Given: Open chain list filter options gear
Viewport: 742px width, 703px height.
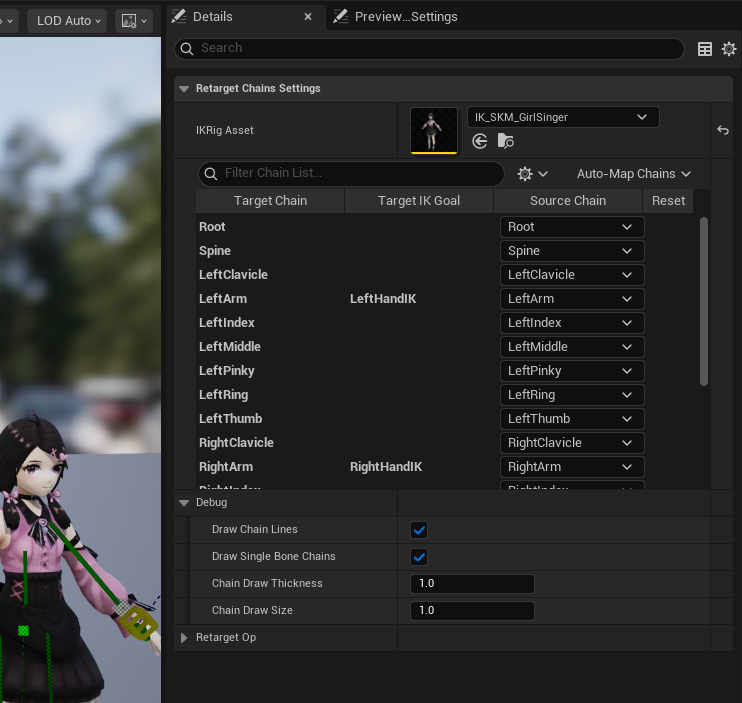Looking at the screenshot, I should tap(532, 174).
